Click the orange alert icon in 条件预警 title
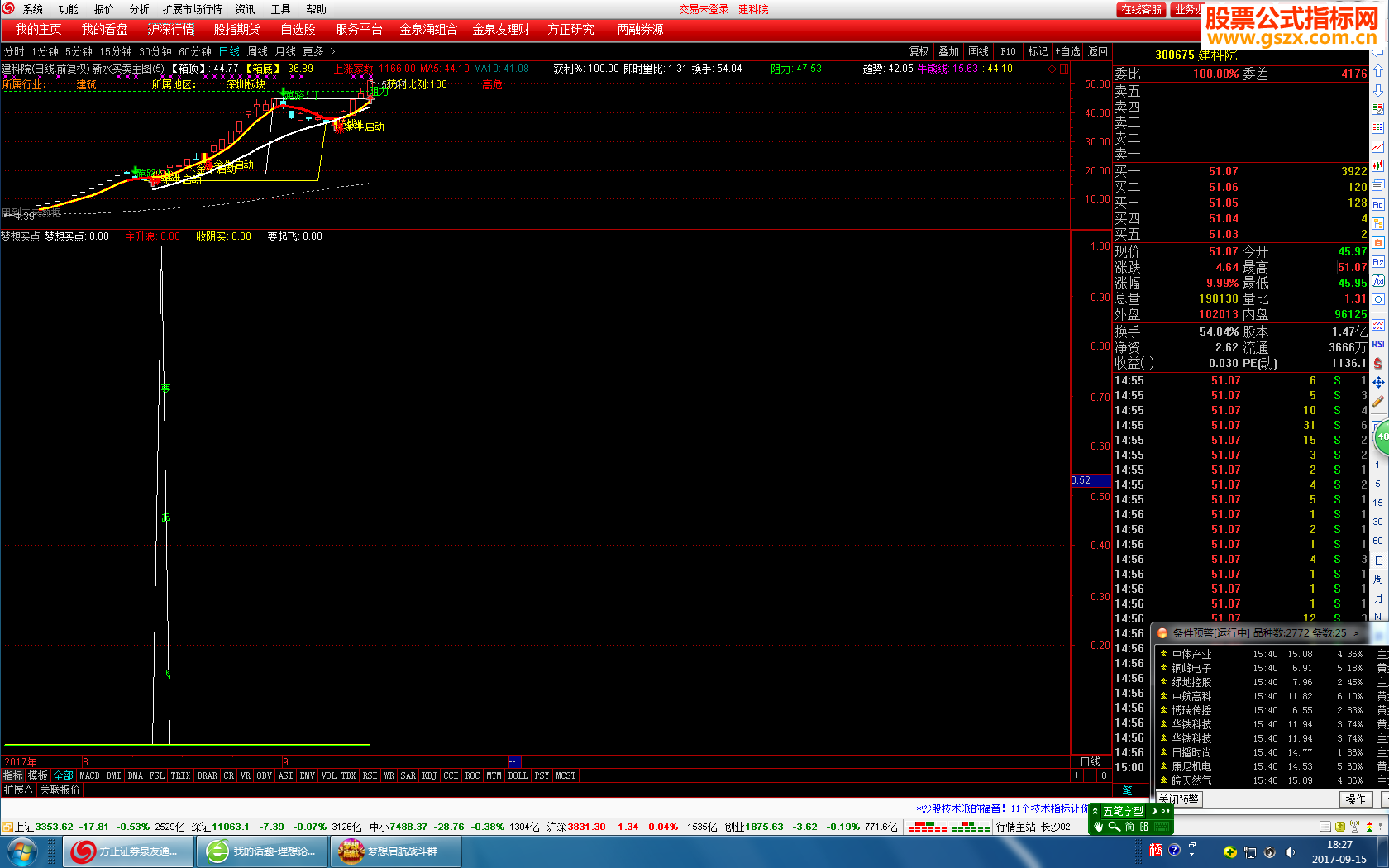This screenshot has height=868, width=1389. (1162, 633)
